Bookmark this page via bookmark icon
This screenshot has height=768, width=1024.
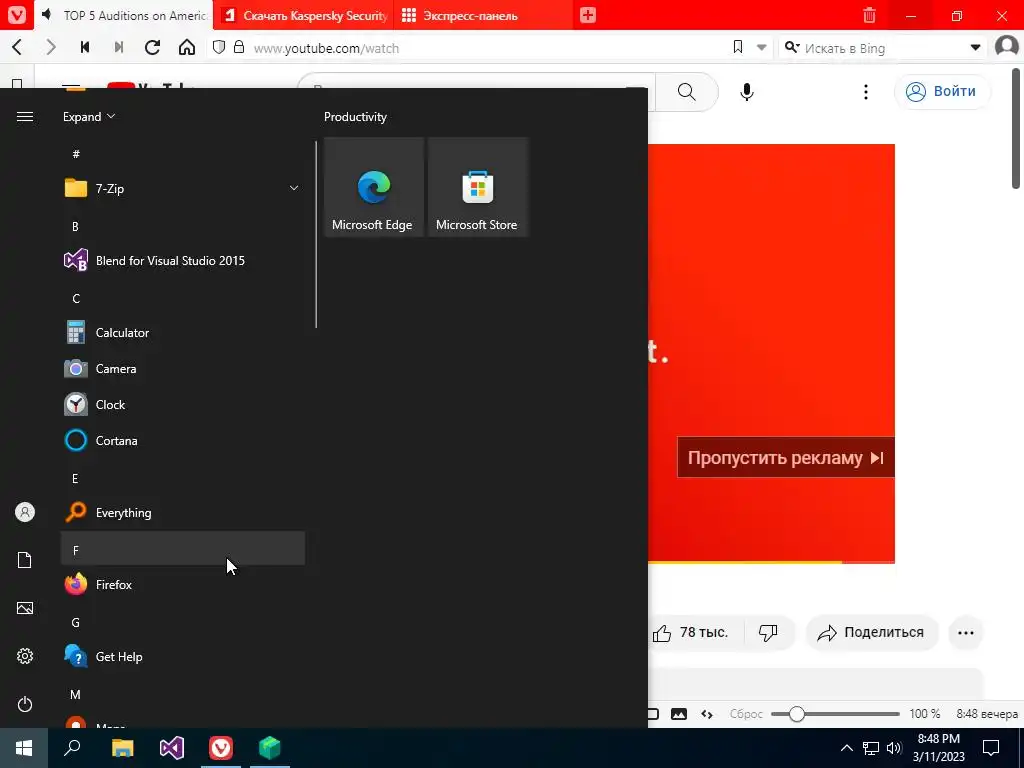(738, 47)
